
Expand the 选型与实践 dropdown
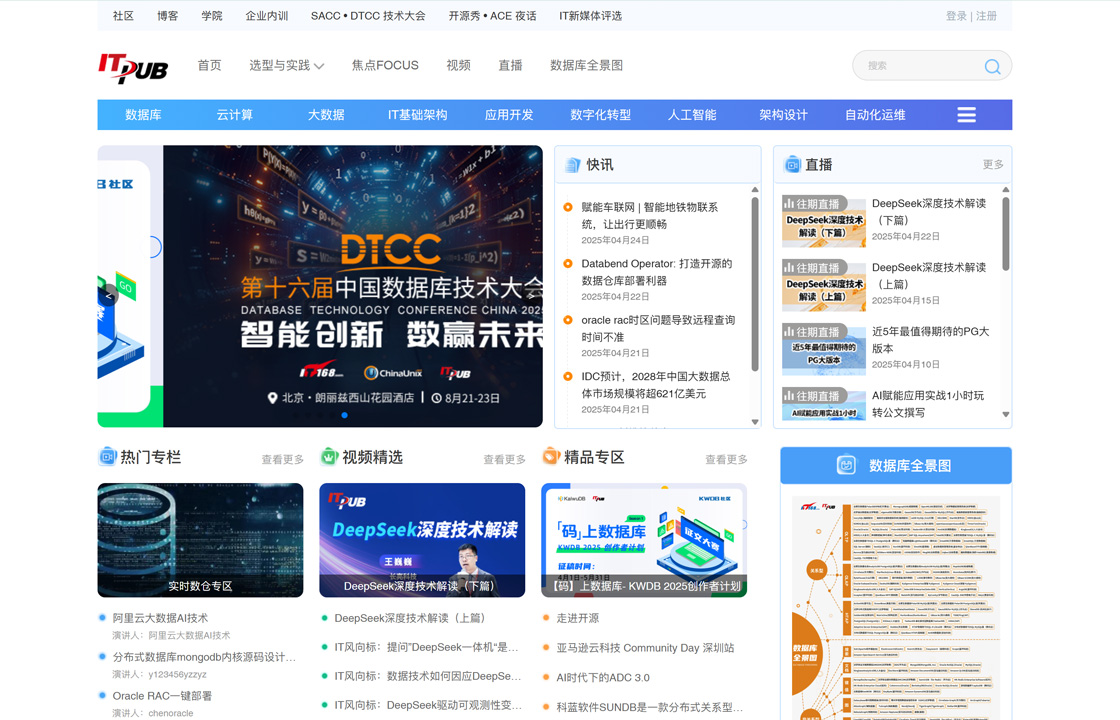tap(286, 66)
